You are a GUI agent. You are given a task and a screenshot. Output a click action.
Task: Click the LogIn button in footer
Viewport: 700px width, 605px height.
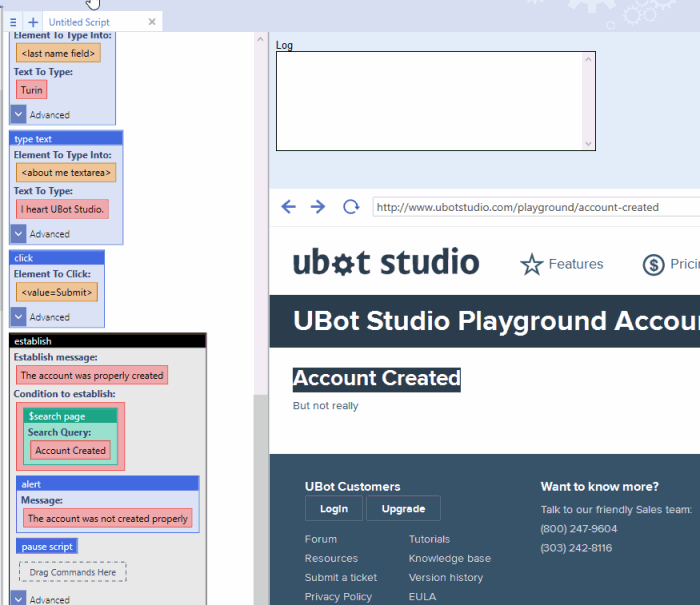[x=334, y=509]
